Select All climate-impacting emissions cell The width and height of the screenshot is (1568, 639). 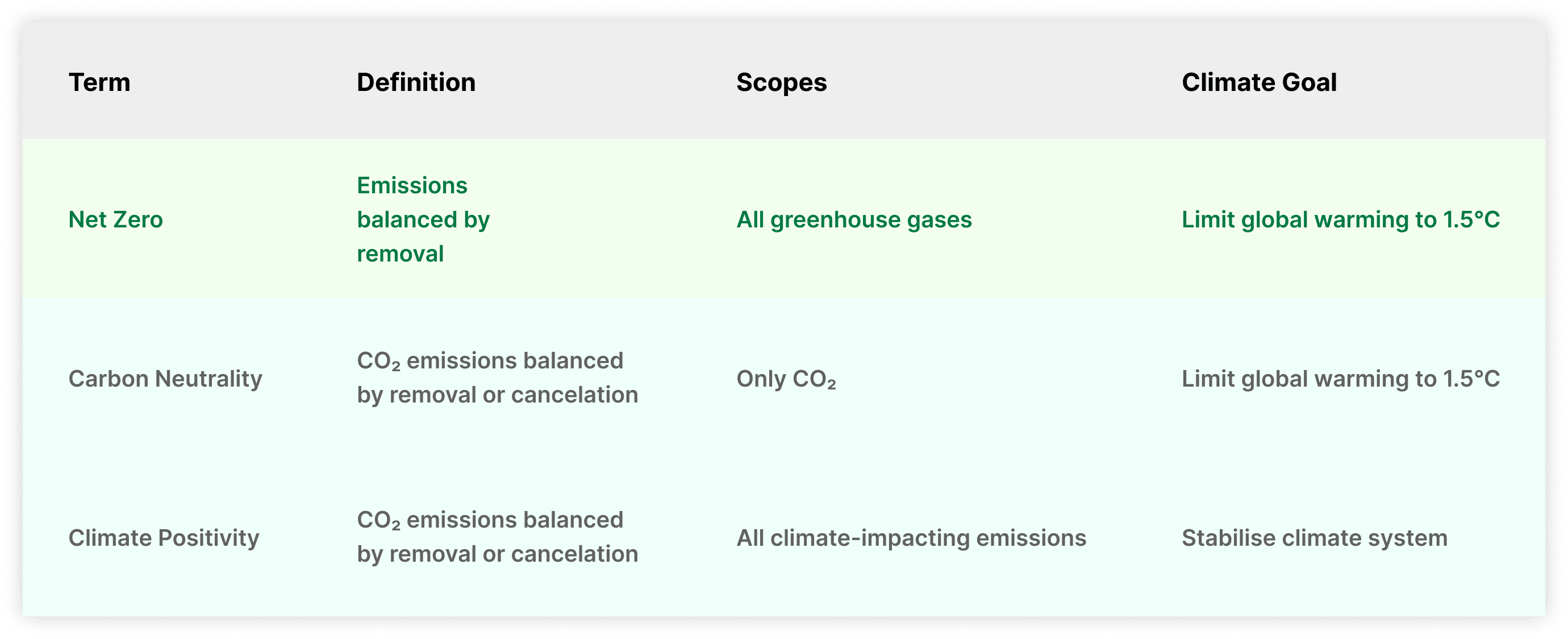[x=911, y=538]
